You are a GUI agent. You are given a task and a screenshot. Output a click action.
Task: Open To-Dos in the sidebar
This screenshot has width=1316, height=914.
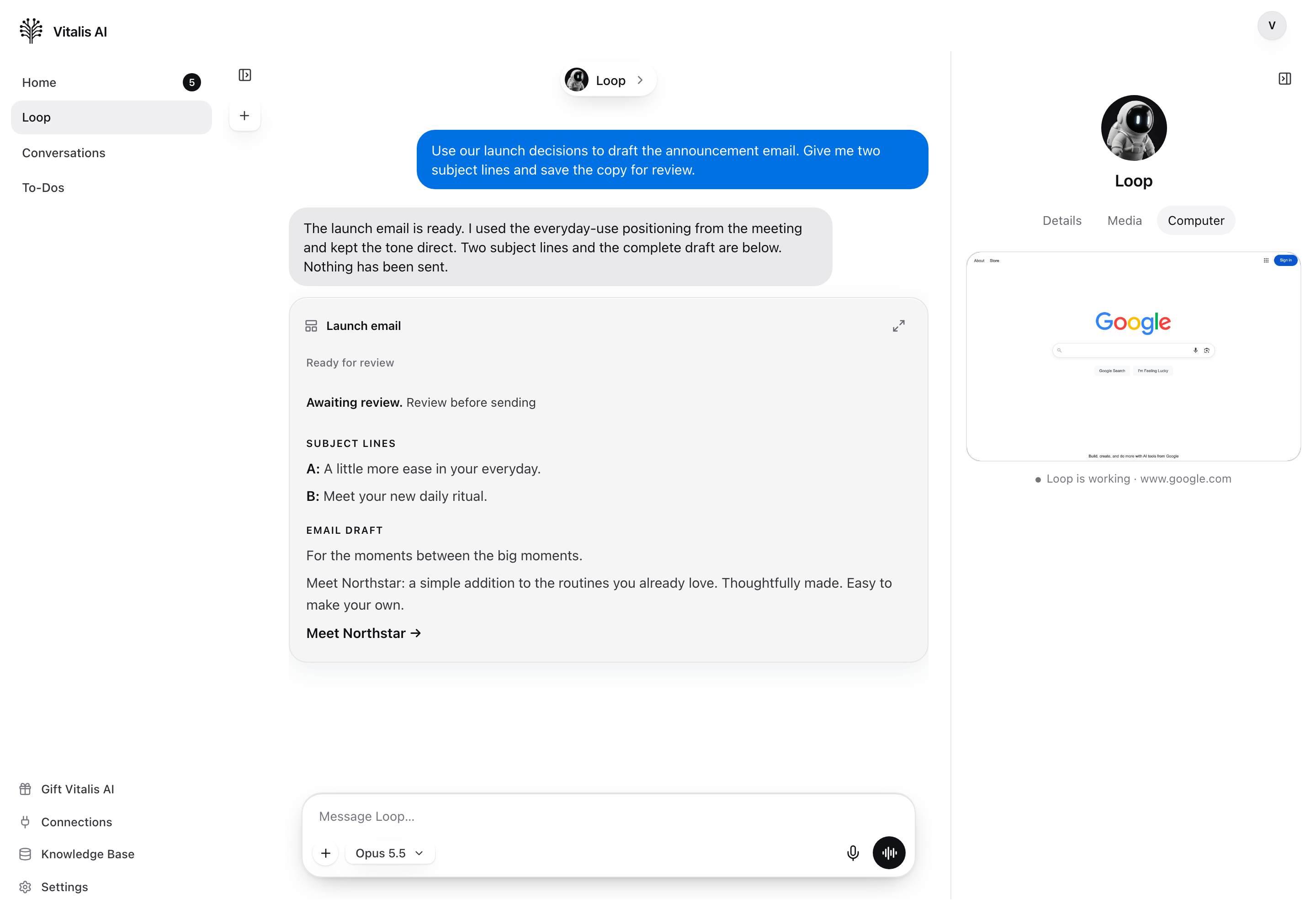(x=111, y=188)
